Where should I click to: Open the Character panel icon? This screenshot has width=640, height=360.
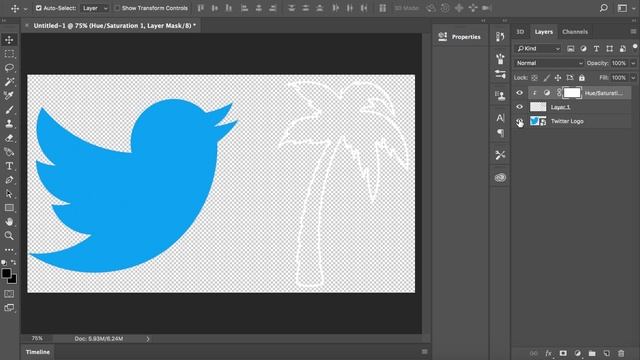pyautogui.click(x=500, y=118)
